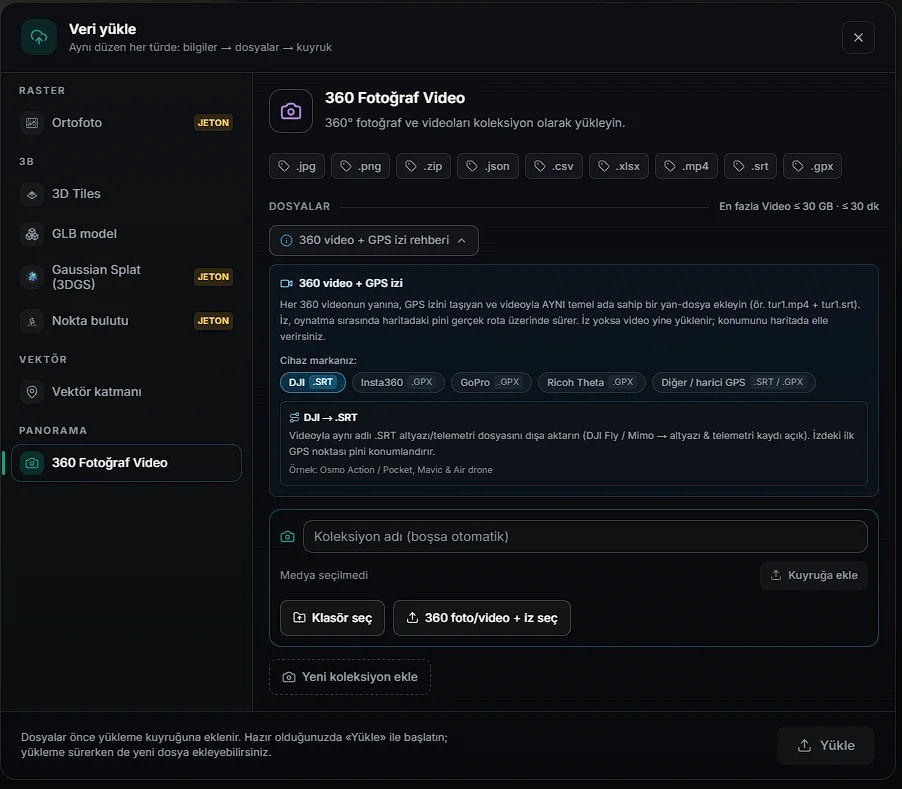Click the Kuyruğa ekle button
Viewport: 902px width, 789px height.
(814, 576)
